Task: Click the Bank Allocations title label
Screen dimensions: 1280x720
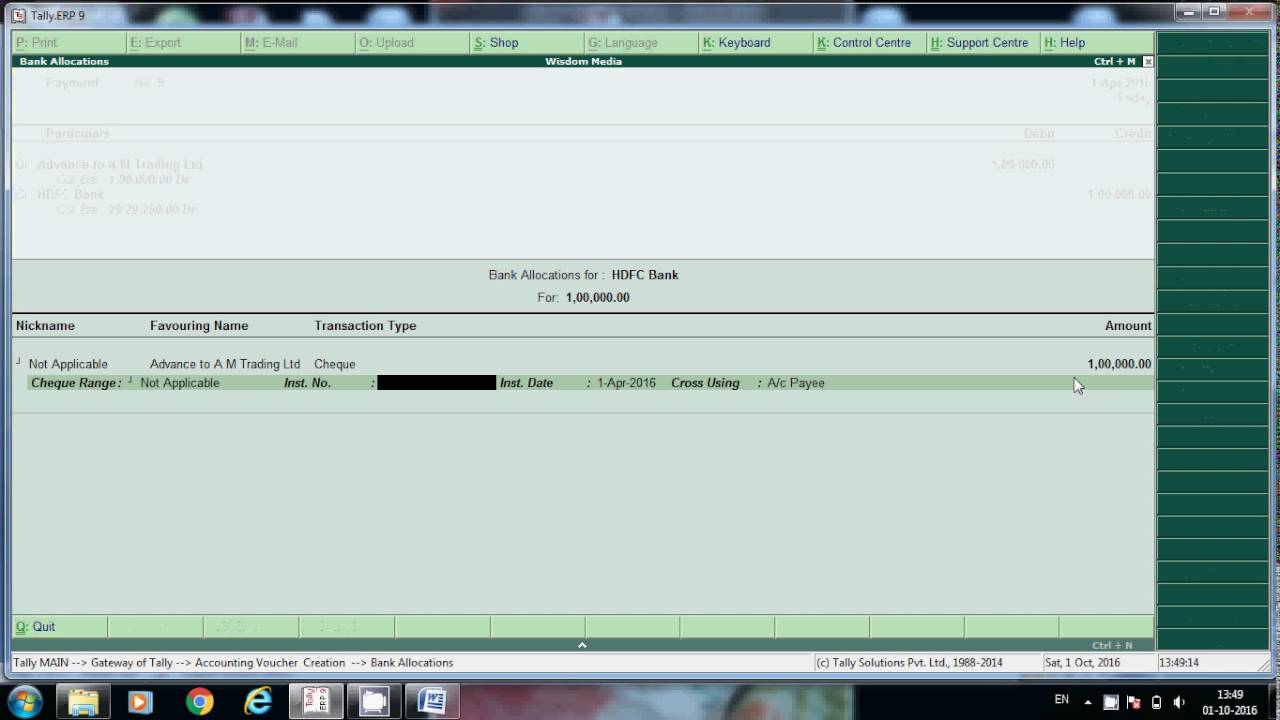Action: pyautogui.click(x=64, y=62)
